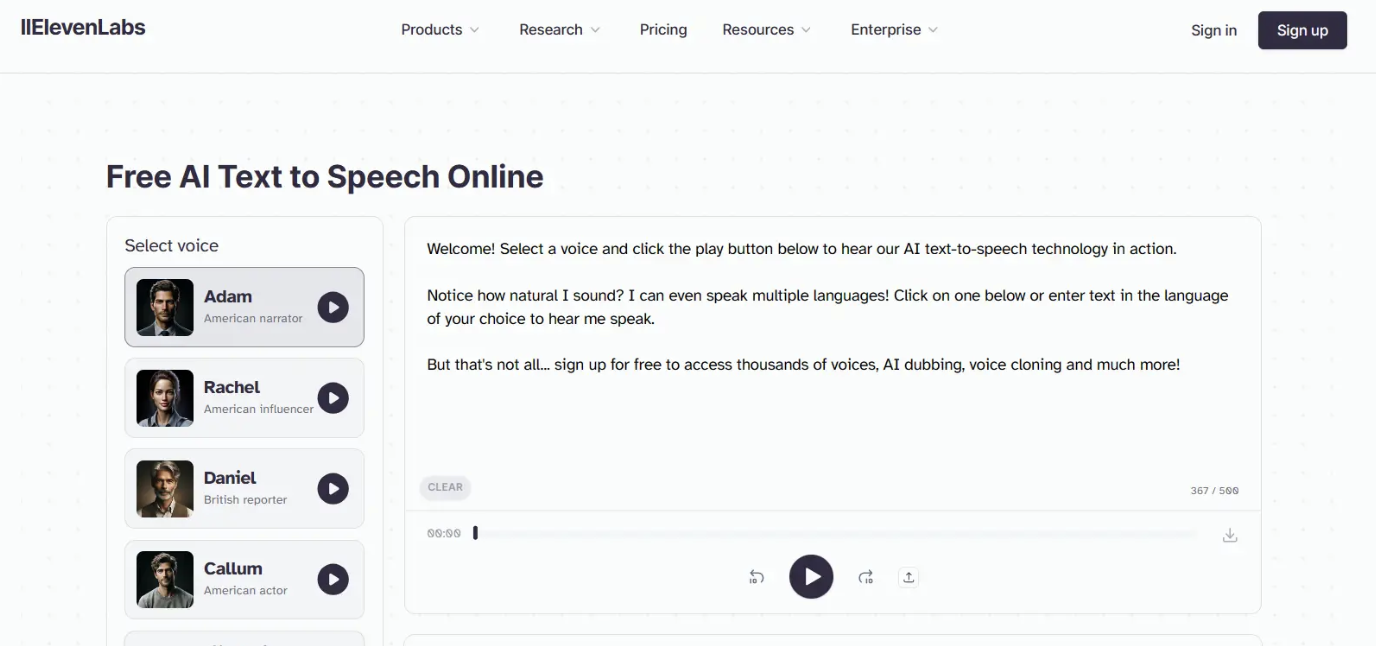Expand the Resources menu

tap(767, 30)
